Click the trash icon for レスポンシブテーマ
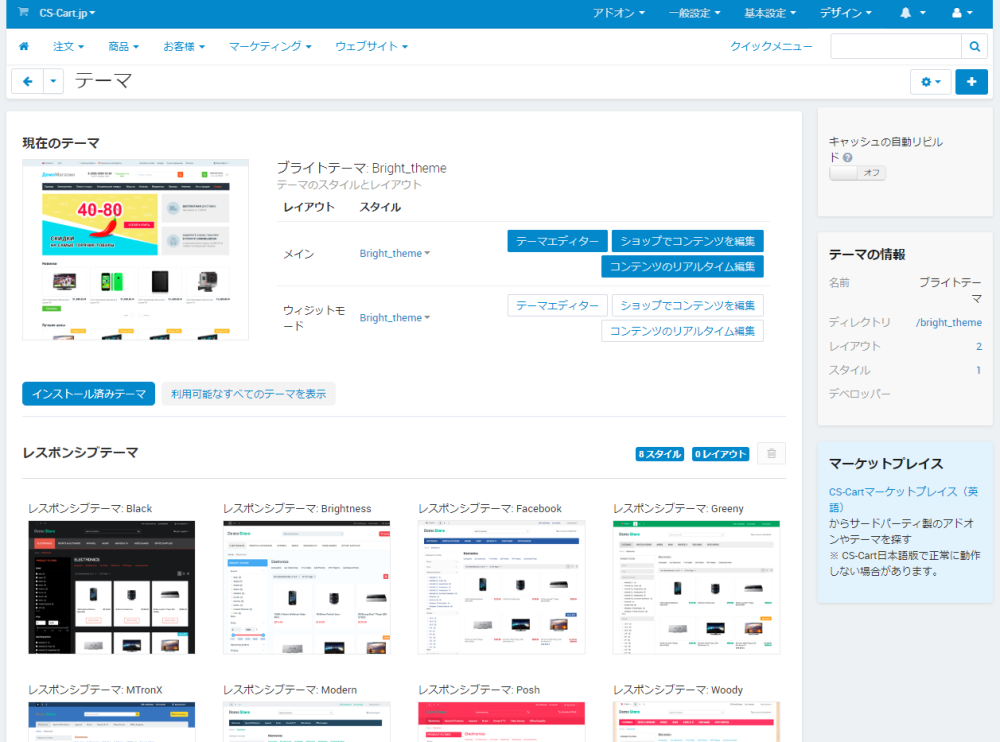 point(771,454)
